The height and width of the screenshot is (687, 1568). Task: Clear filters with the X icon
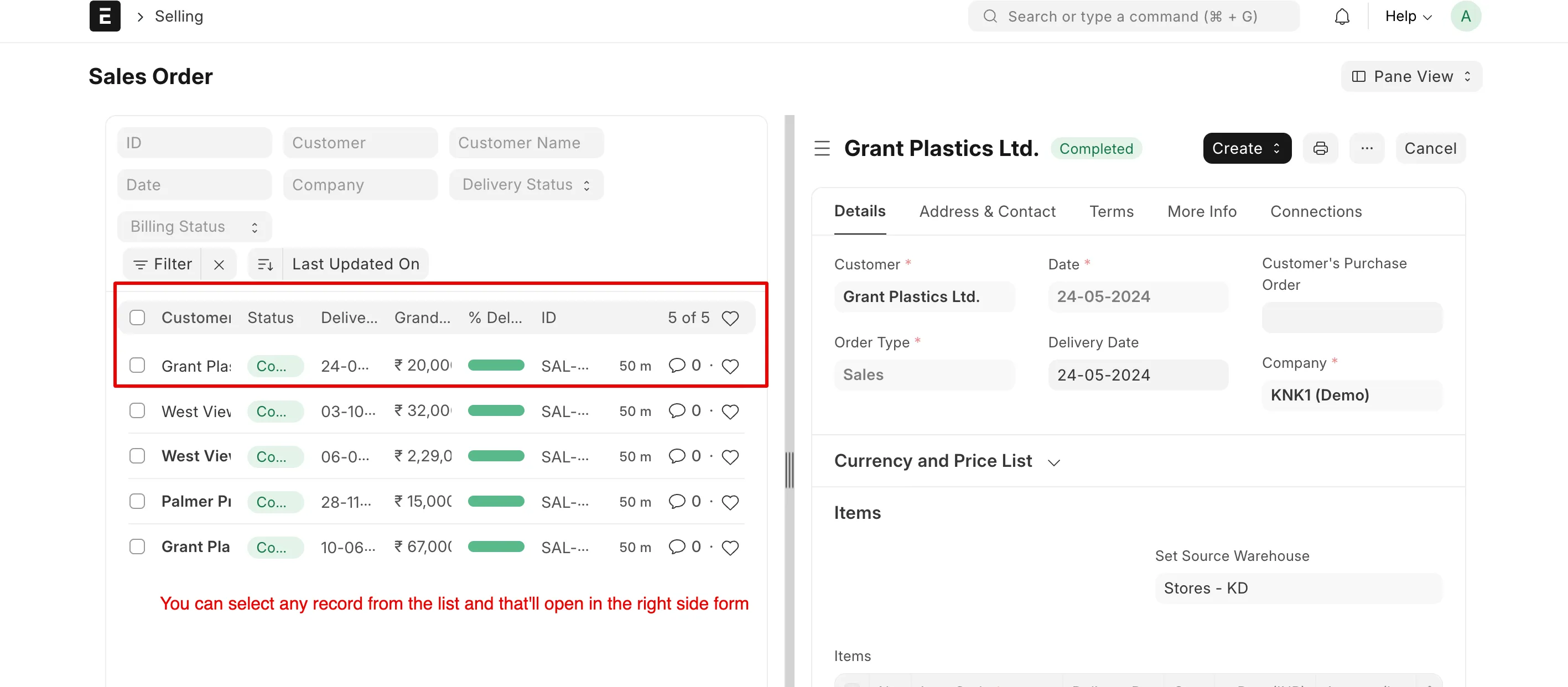coord(219,264)
